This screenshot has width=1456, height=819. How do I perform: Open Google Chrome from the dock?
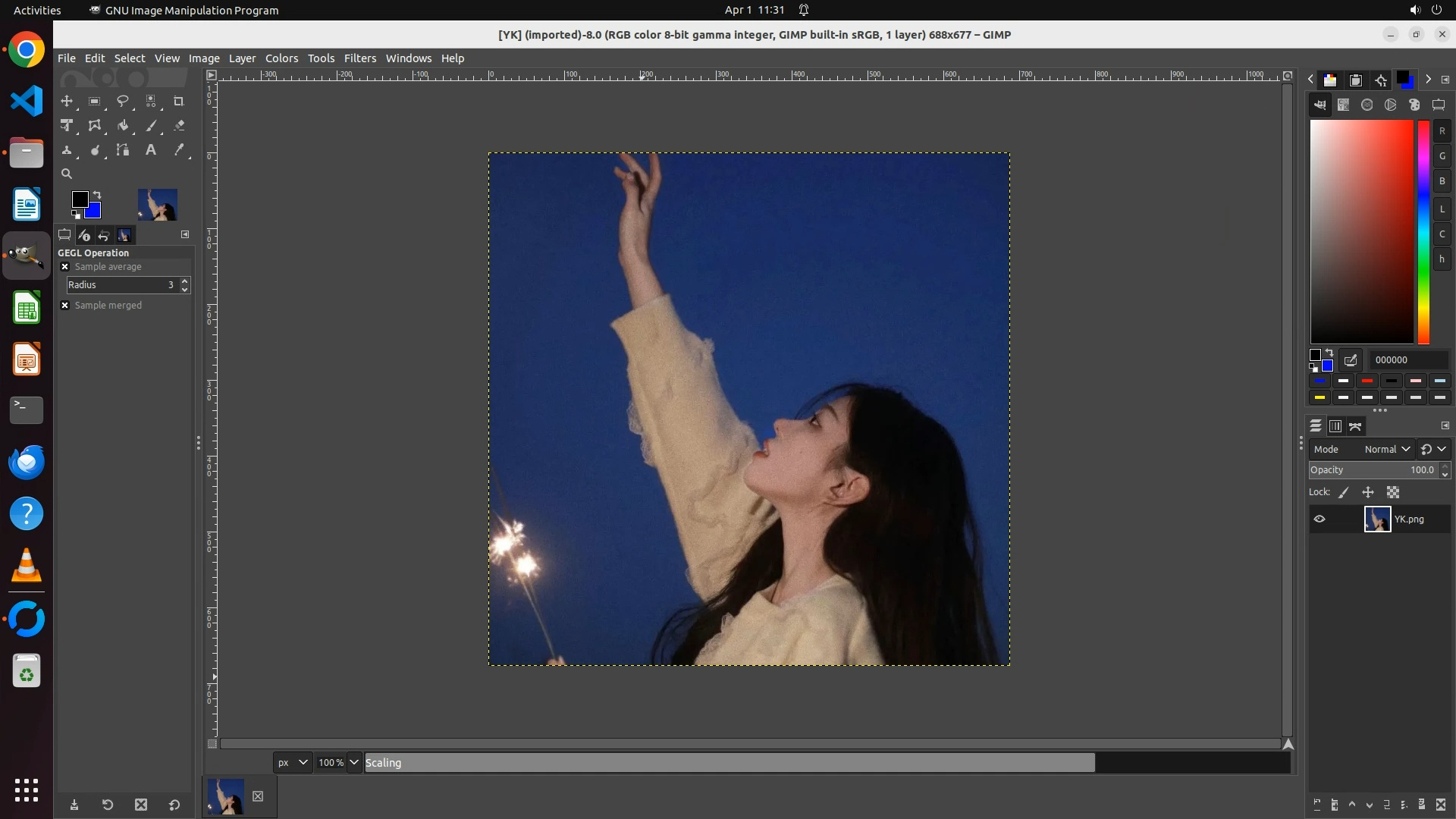27,50
